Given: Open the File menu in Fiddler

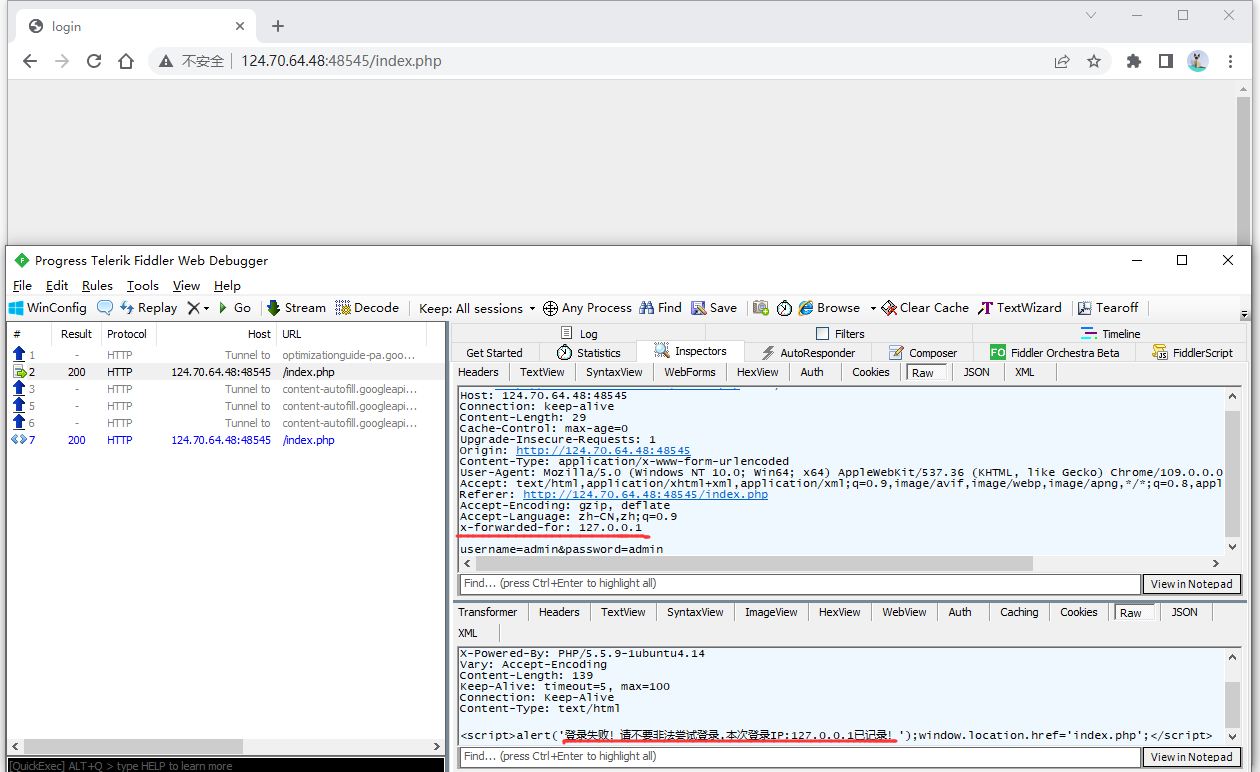Looking at the screenshot, I should point(22,285).
